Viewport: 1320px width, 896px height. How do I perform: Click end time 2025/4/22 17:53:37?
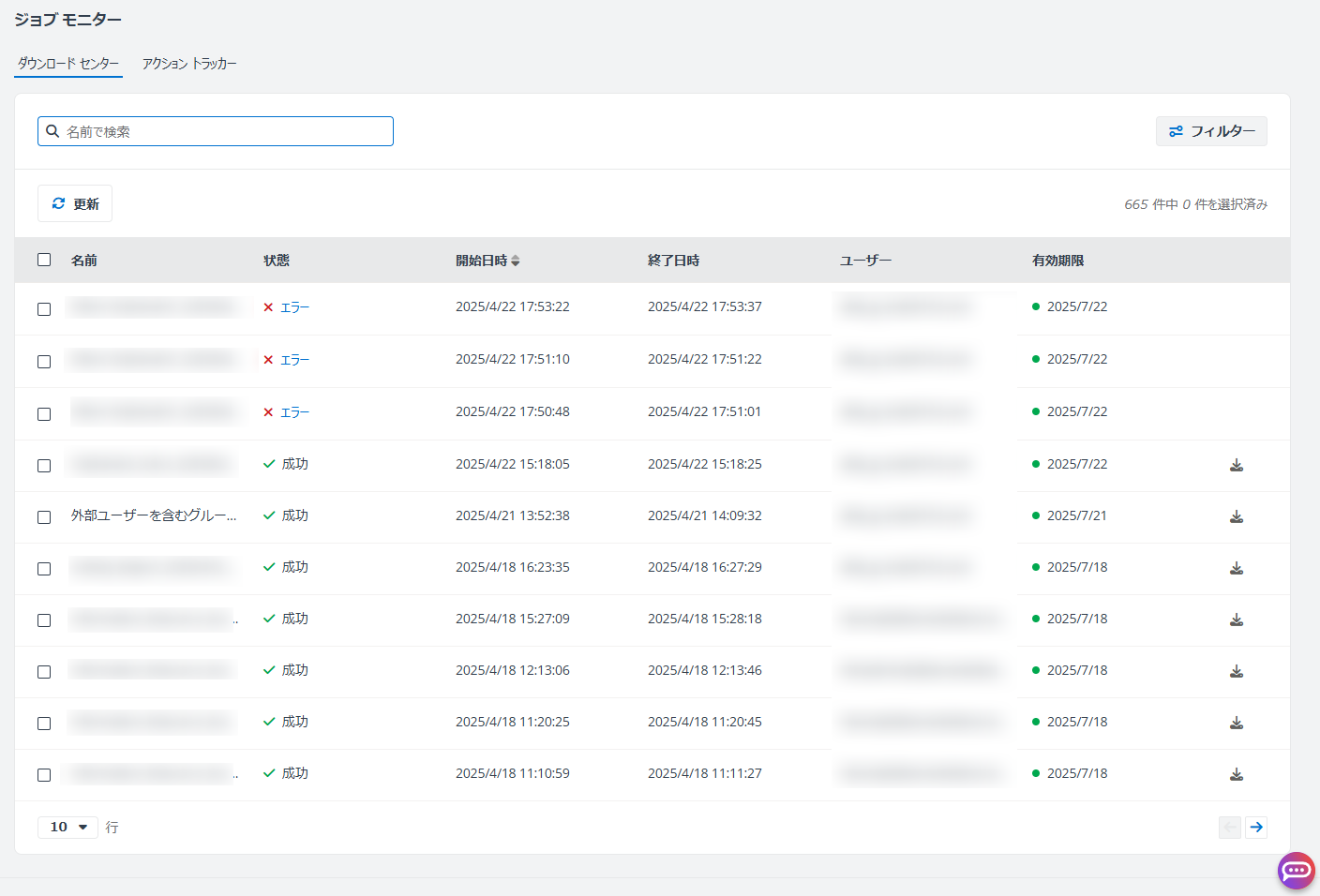[x=705, y=306]
